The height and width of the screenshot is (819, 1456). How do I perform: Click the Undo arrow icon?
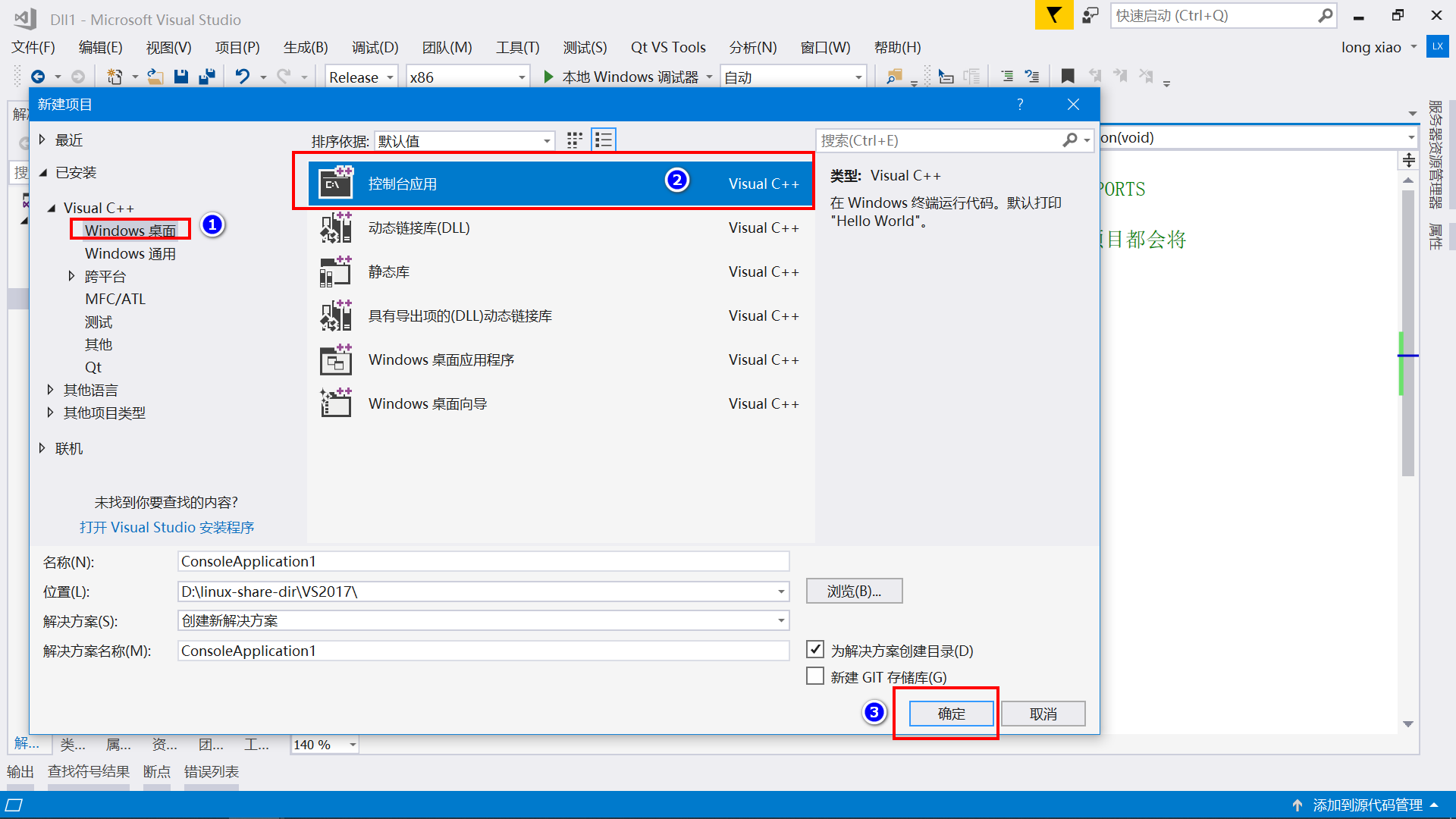pos(242,77)
